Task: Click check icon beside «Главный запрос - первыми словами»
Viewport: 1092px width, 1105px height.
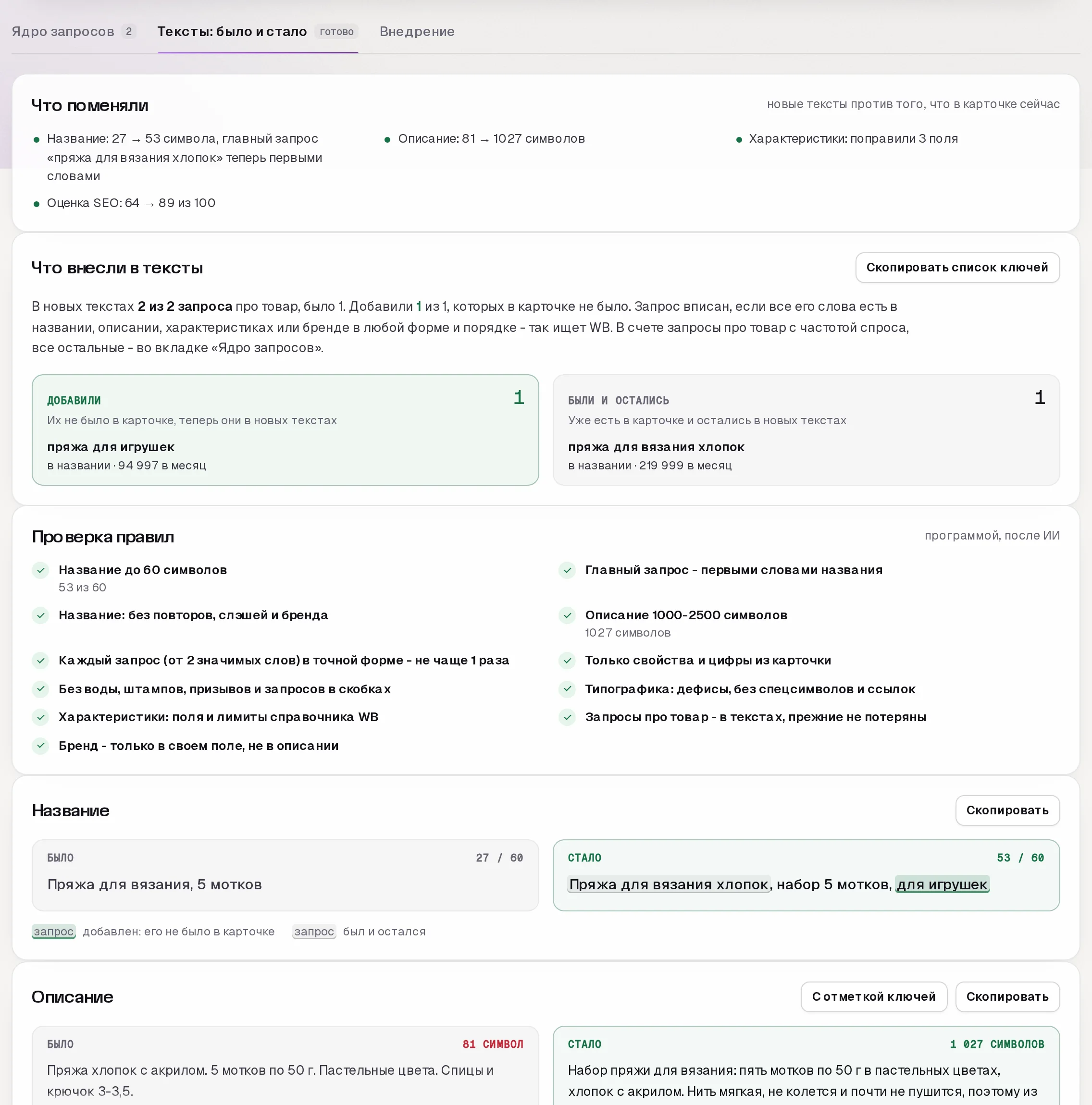Action: (567, 570)
